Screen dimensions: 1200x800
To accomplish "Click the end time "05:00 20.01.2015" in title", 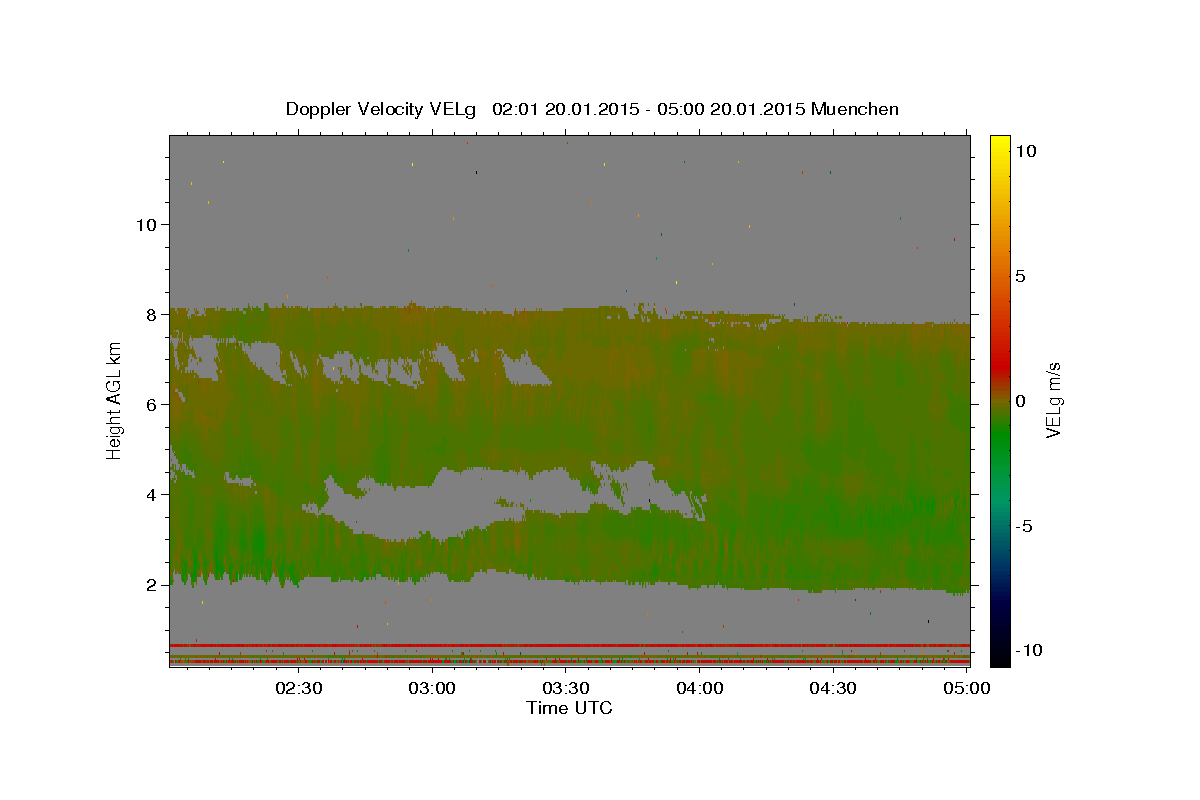I will [x=729, y=109].
